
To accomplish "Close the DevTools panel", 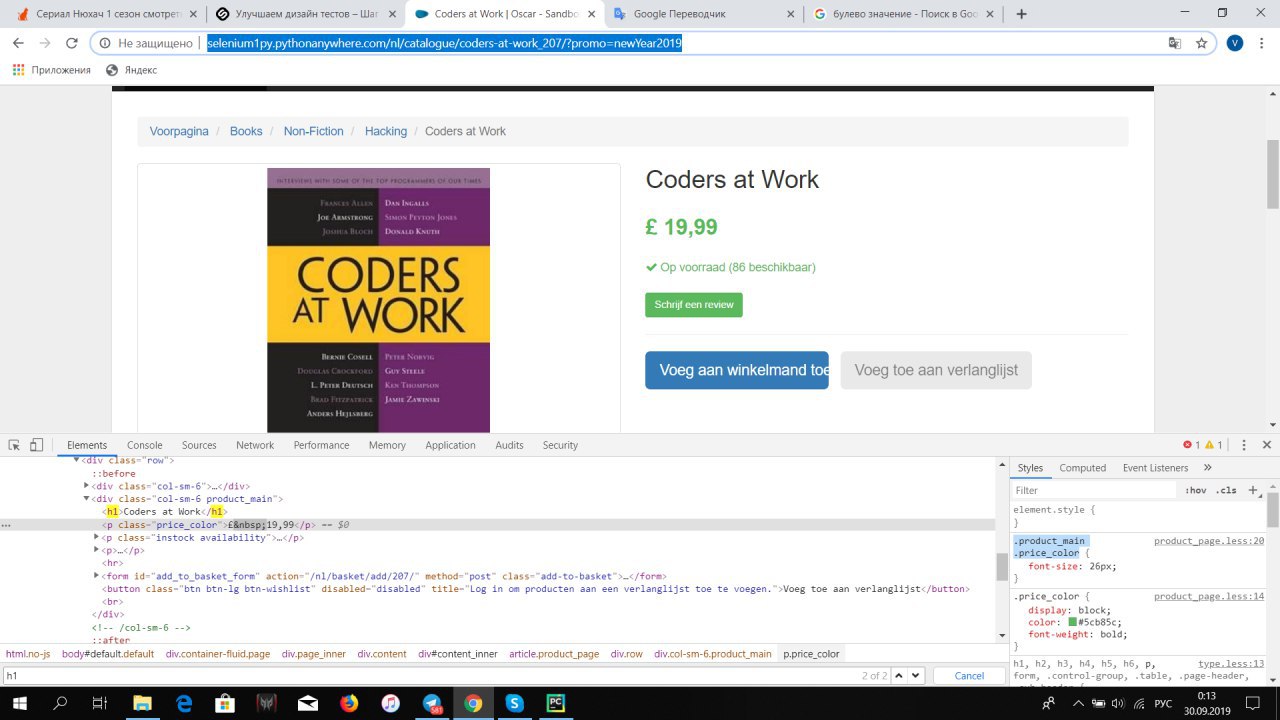I will tap(1267, 445).
